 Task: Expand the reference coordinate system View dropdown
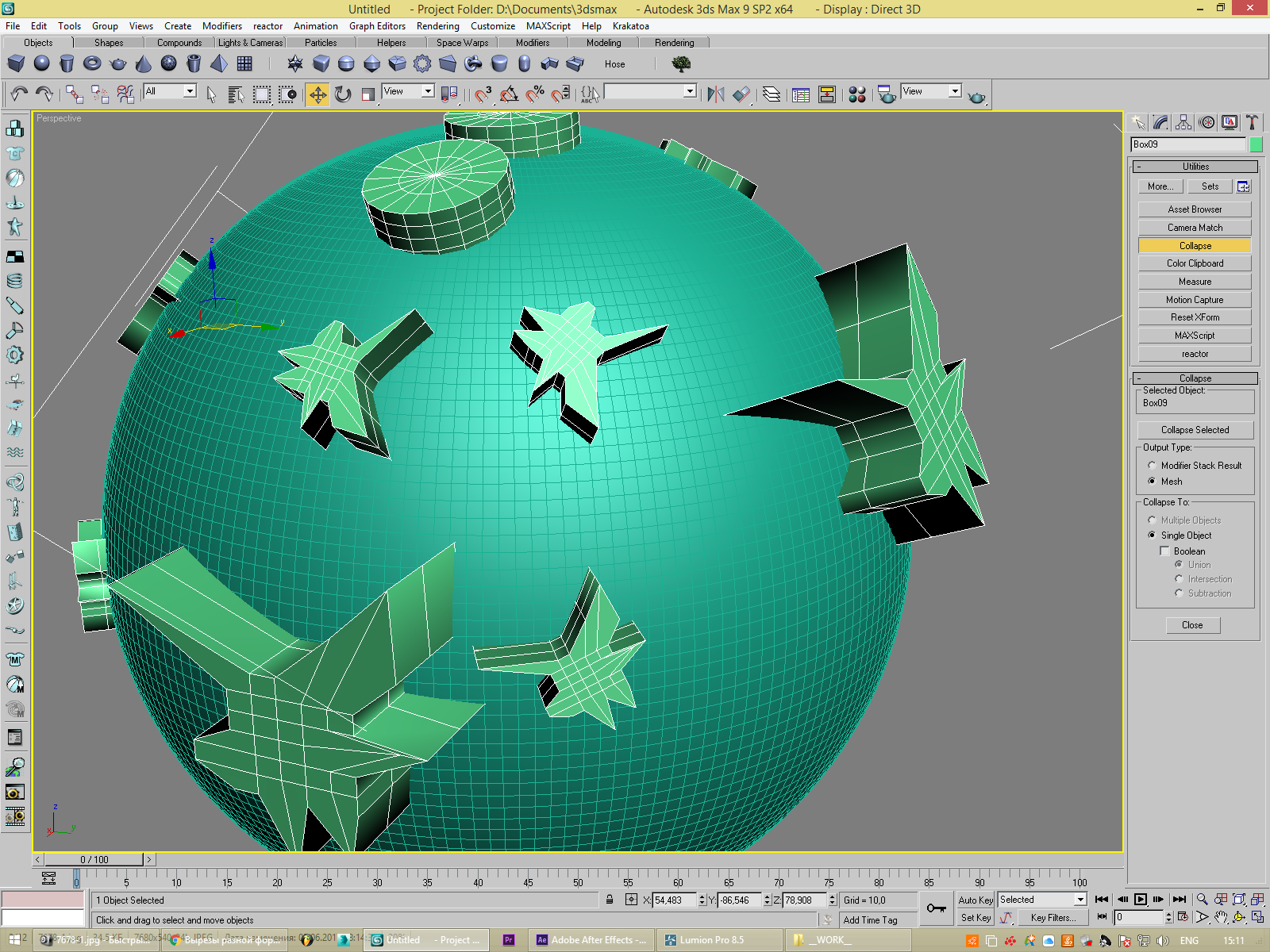click(428, 91)
